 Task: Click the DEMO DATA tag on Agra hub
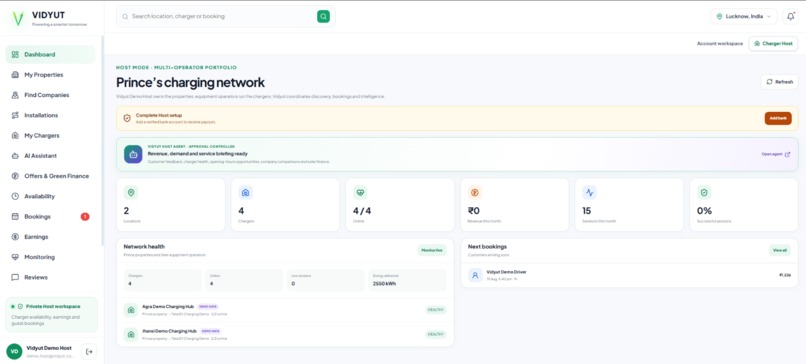208,306
